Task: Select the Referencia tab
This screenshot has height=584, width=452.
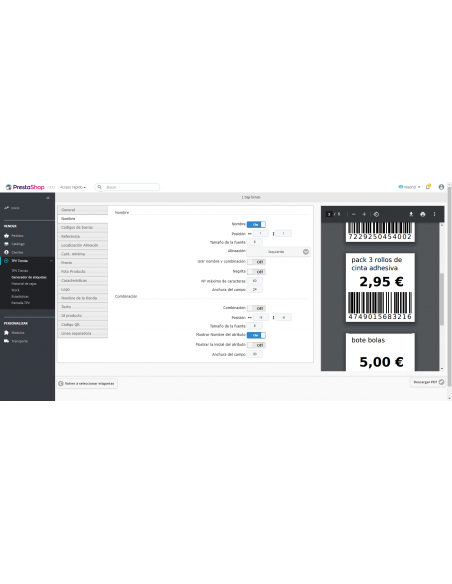Action: click(82, 236)
